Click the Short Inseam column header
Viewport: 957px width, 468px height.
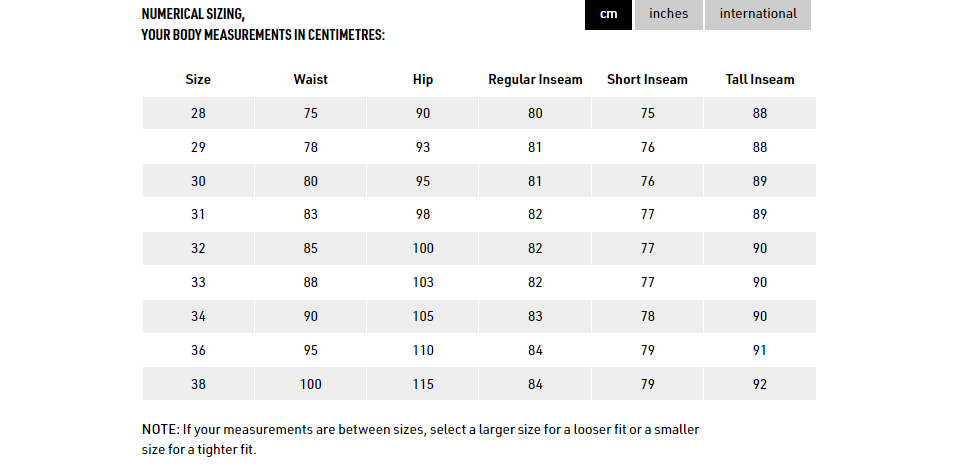tap(648, 79)
